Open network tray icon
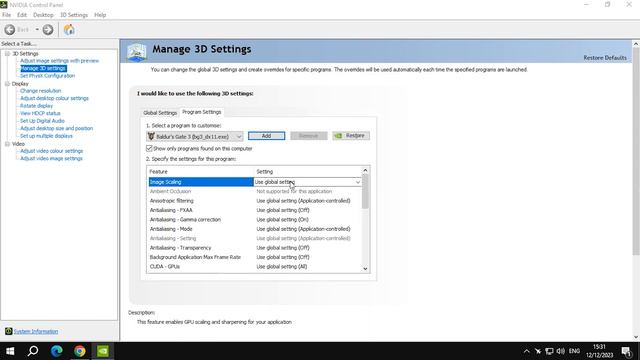This screenshot has width=640, height=360. (x=549, y=351)
